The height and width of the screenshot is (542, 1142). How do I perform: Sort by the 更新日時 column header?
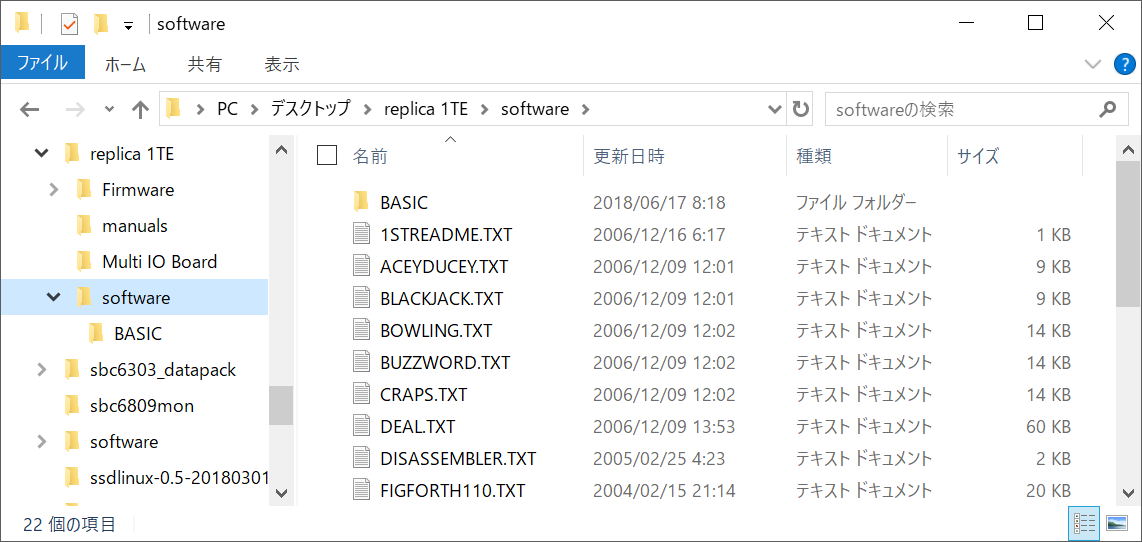pyautogui.click(x=629, y=155)
